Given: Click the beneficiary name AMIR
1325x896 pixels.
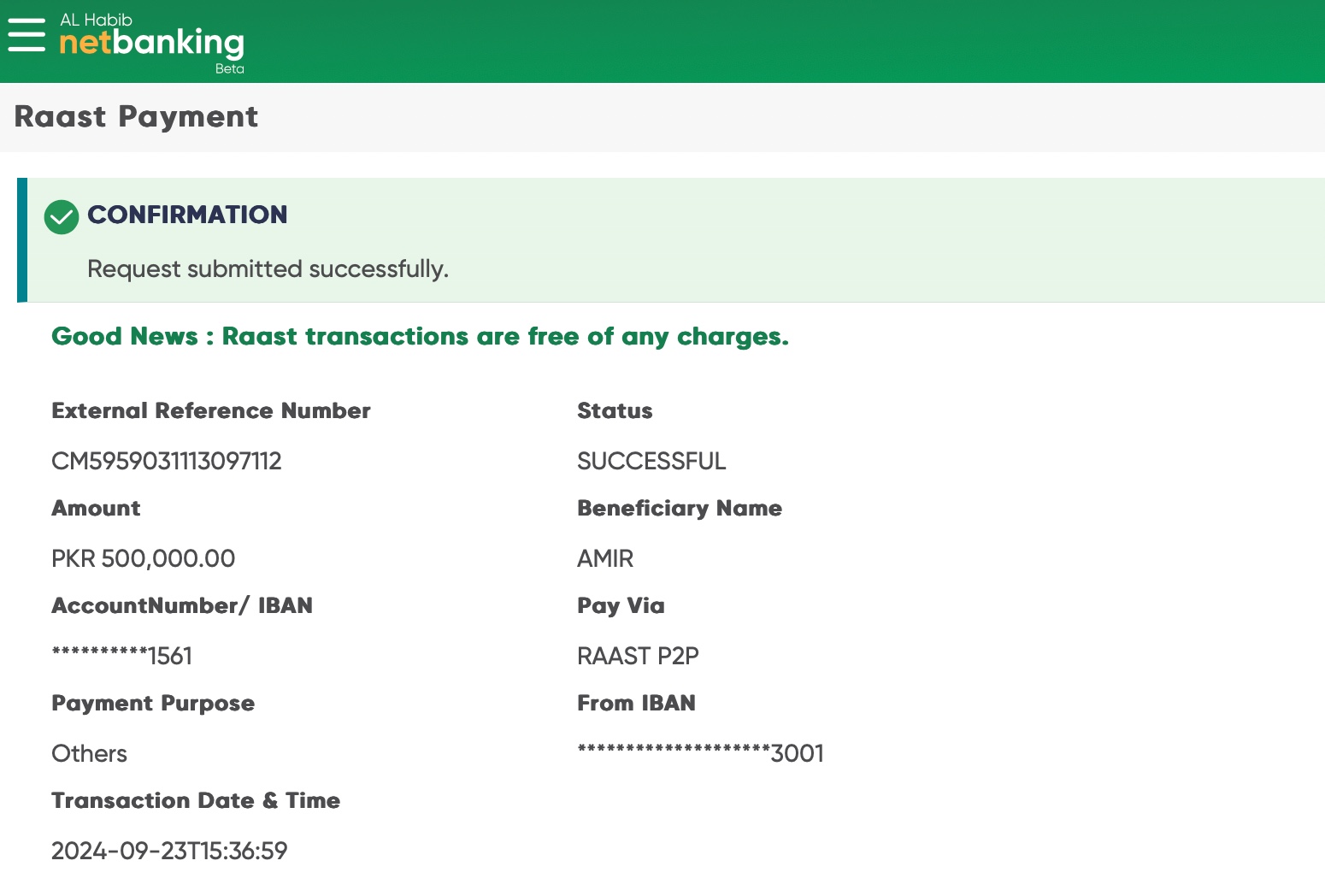Looking at the screenshot, I should 605,559.
